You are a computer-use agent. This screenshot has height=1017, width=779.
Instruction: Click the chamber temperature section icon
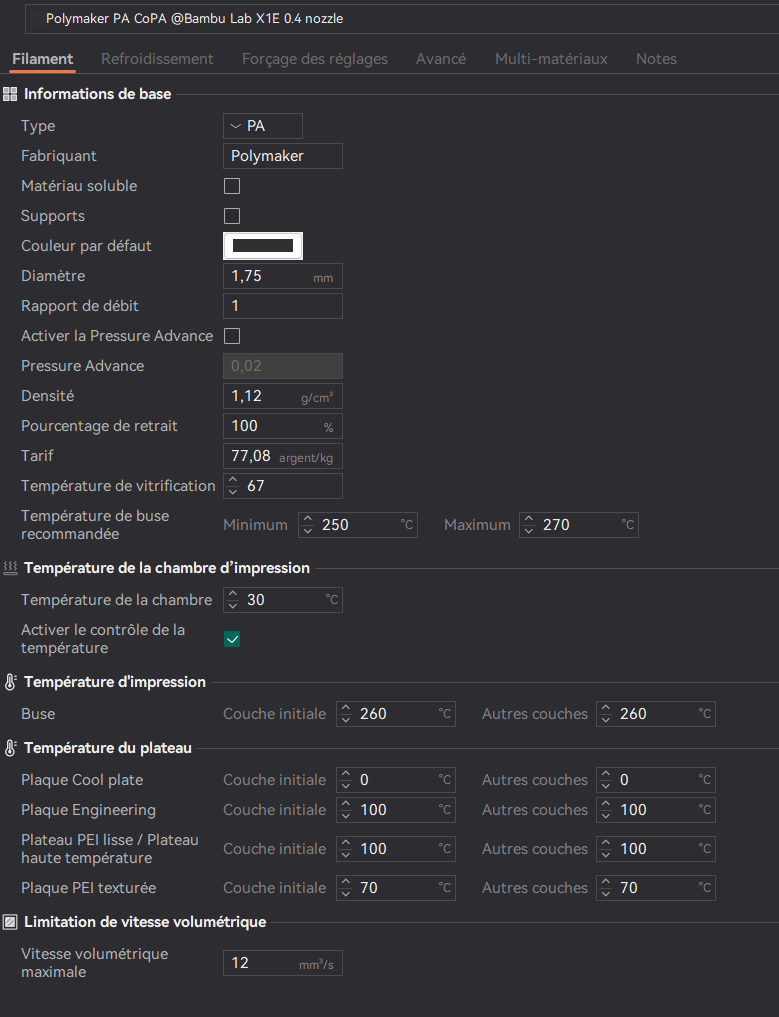pos(10,568)
